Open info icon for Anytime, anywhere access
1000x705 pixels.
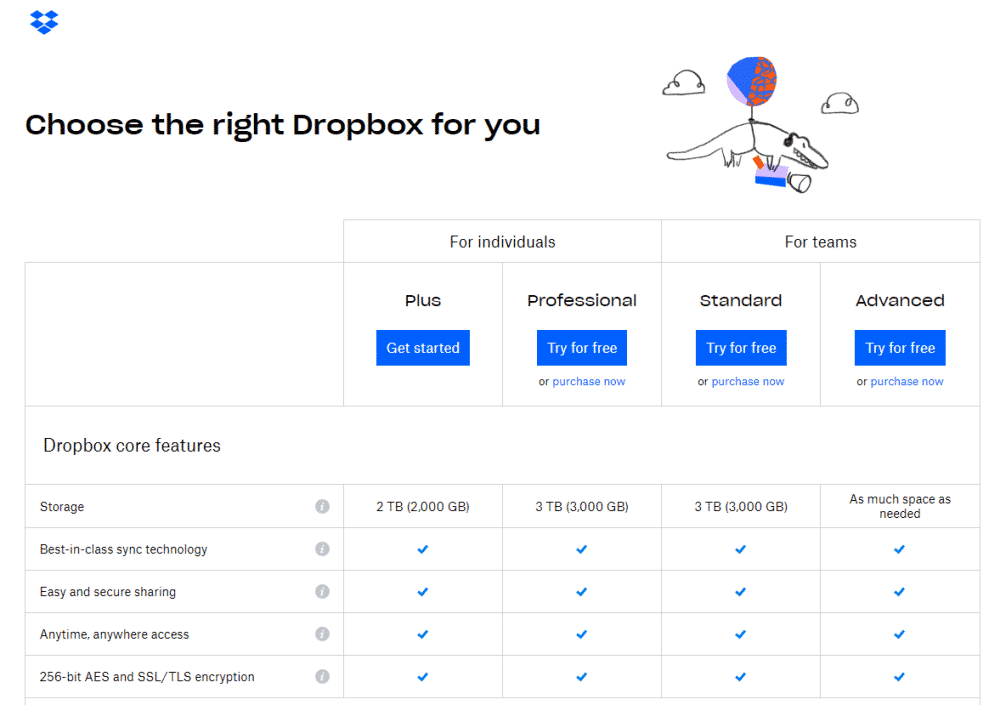click(322, 634)
